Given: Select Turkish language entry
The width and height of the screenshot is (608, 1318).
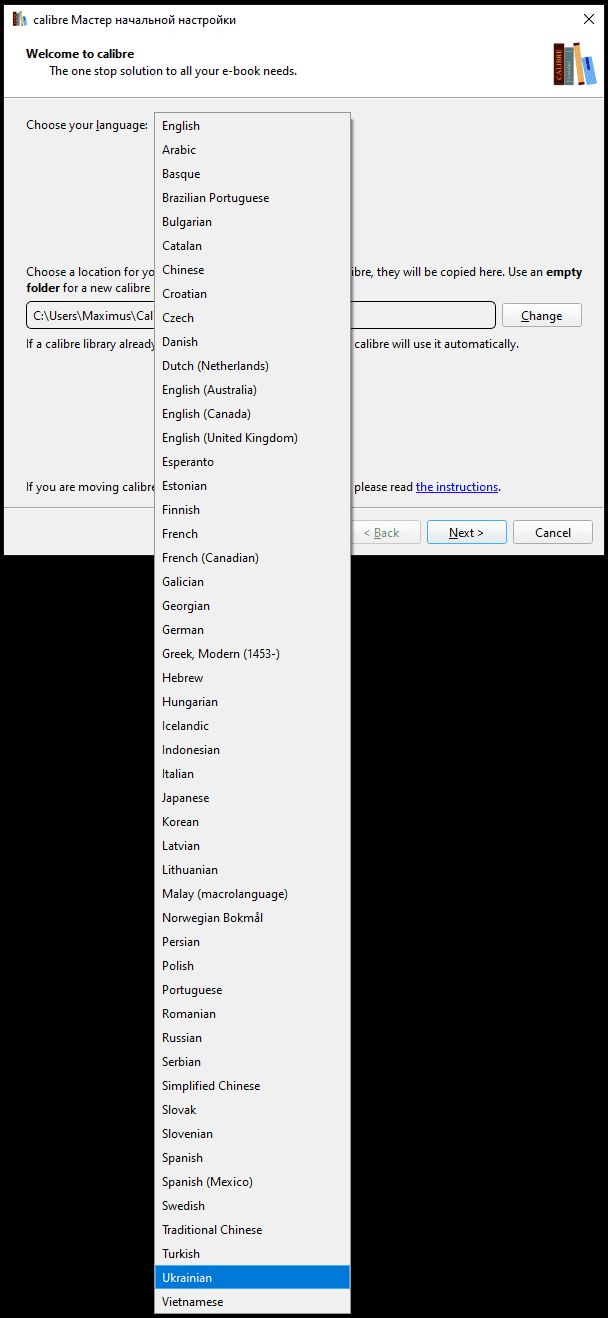Looking at the screenshot, I should pos(252,1254).
